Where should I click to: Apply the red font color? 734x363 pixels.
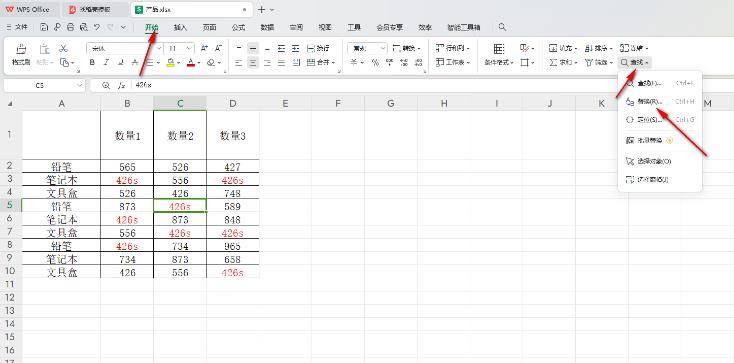191,62
